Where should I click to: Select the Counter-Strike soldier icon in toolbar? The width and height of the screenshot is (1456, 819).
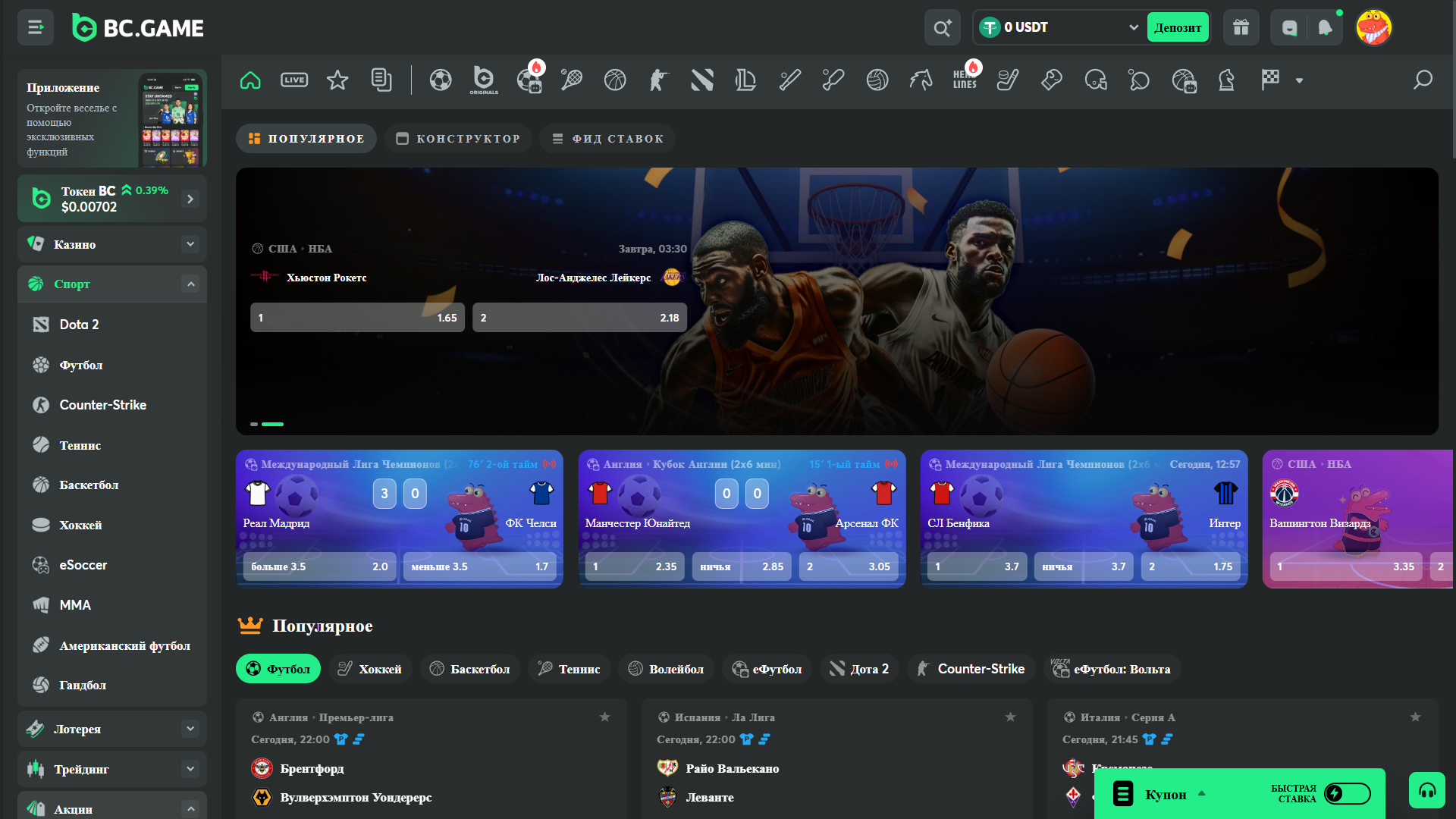pos(658,80)
